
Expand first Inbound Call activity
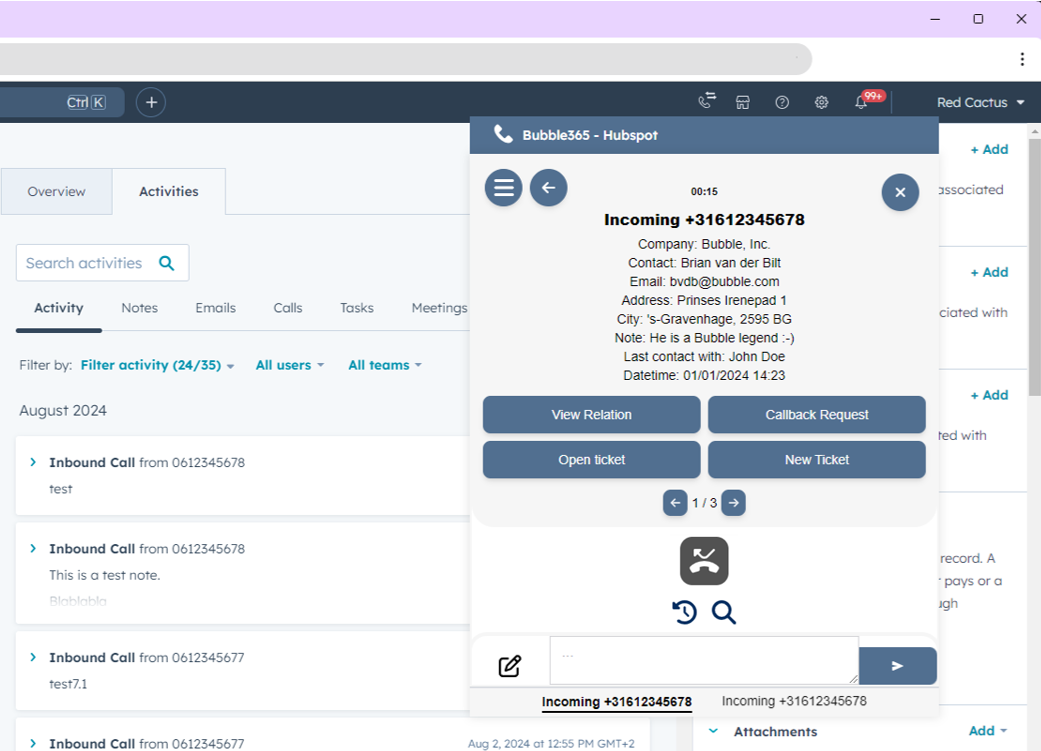click(33, 463)
